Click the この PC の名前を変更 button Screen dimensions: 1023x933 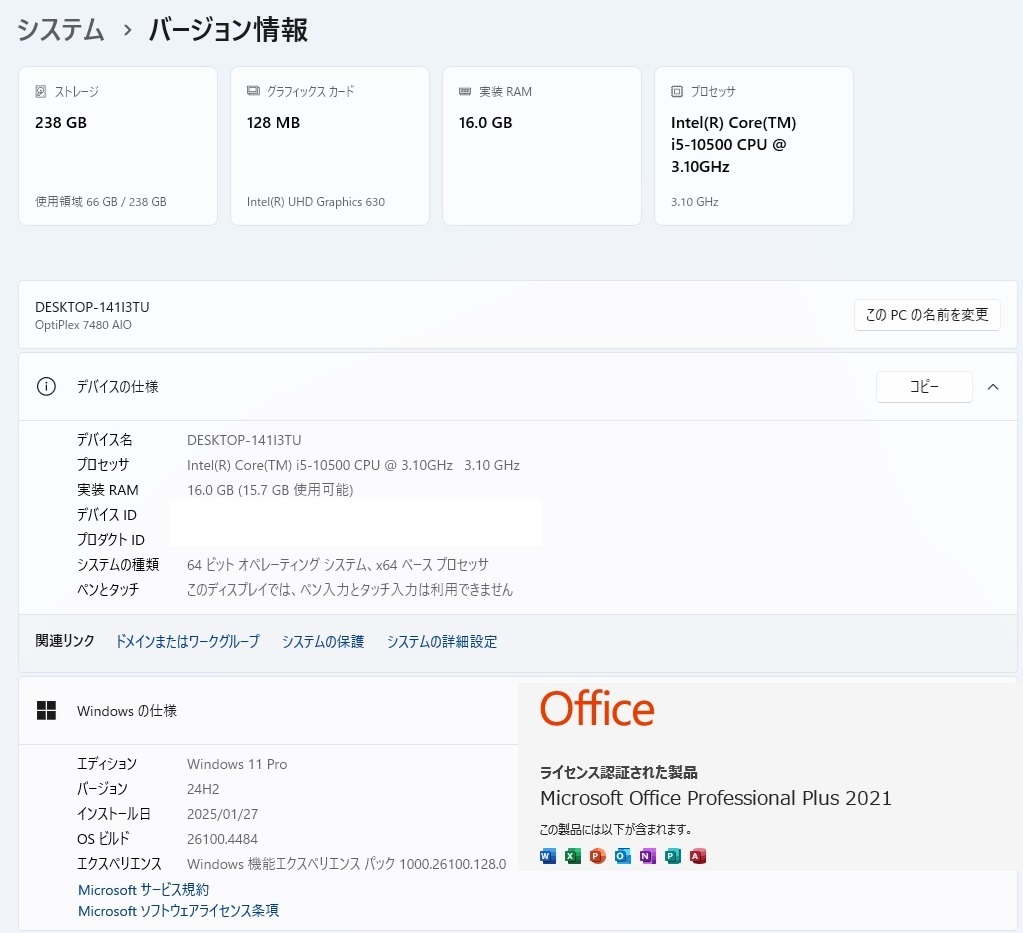[x=927, y=315]
